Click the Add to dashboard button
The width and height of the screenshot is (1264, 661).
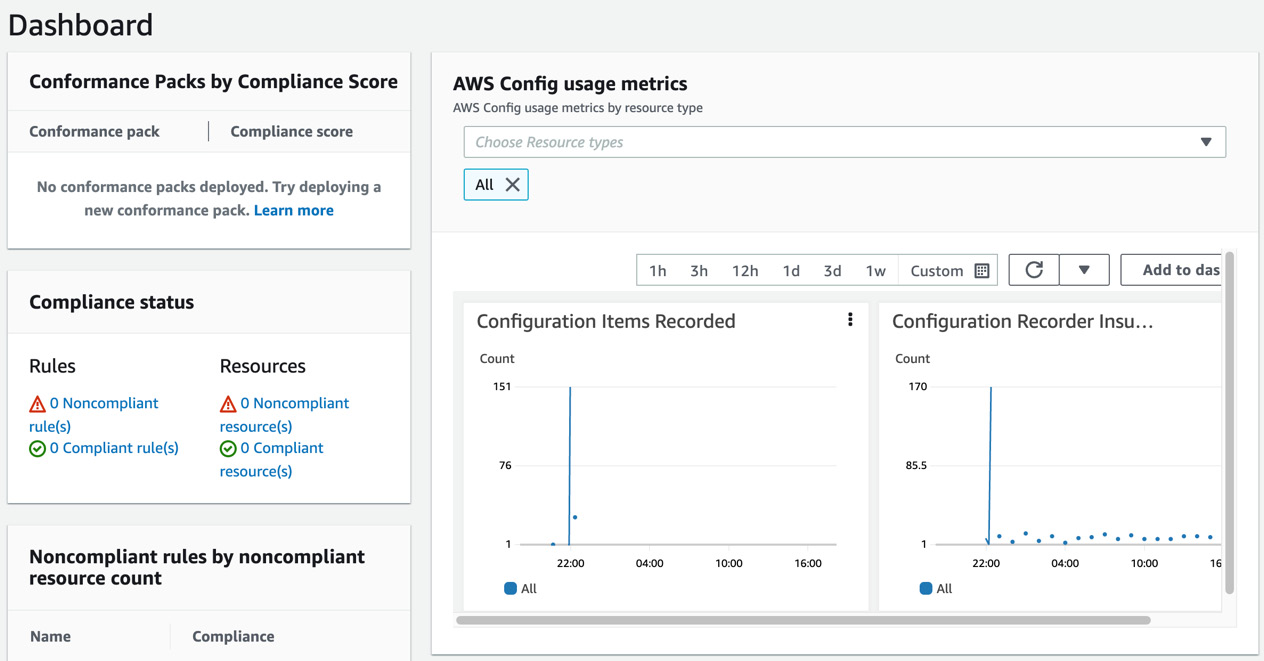click(x=1172, y=270)
